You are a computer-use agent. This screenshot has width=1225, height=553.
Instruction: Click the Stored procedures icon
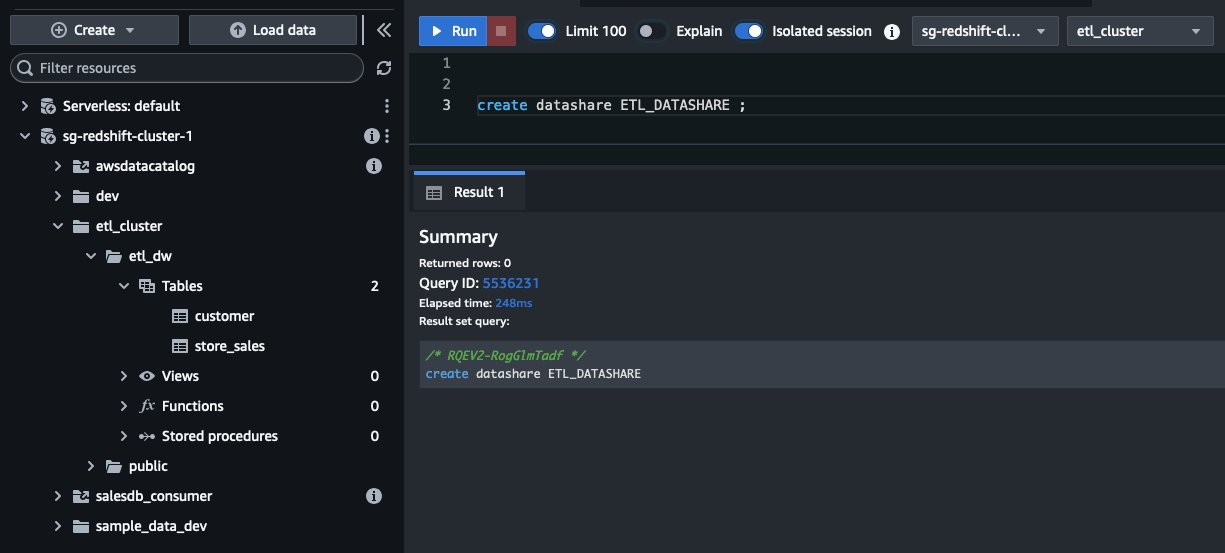(147, 436)
